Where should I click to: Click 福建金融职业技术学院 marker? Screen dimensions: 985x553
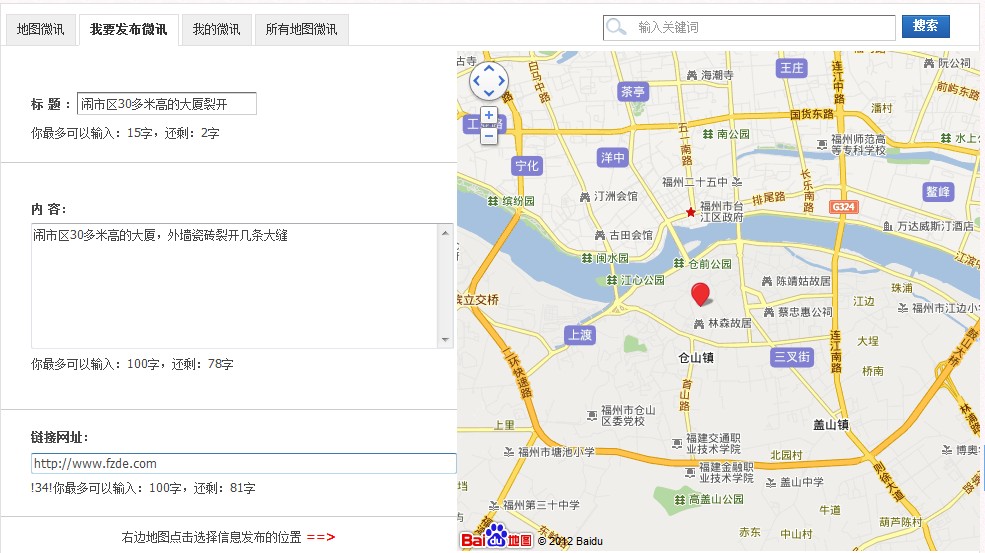[x=719, y=473]
